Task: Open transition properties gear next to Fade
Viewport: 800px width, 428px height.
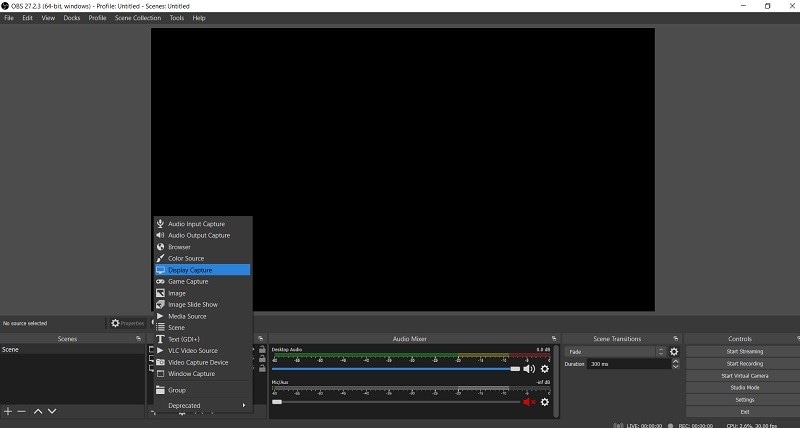Action: coord(674,352)
